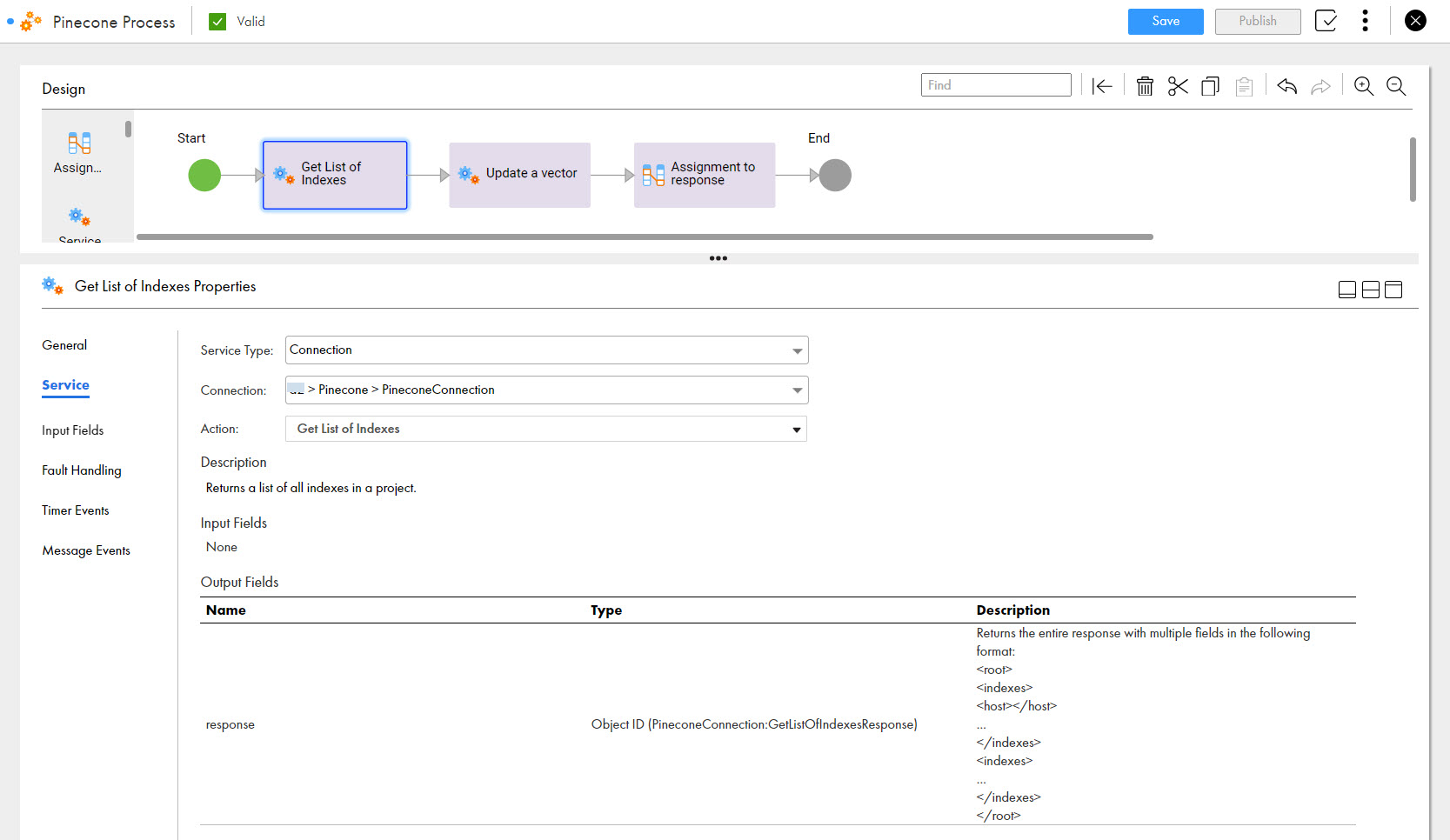
Task: Click the canvas horizontal scrollbar
Action: (x=645, y=237)
